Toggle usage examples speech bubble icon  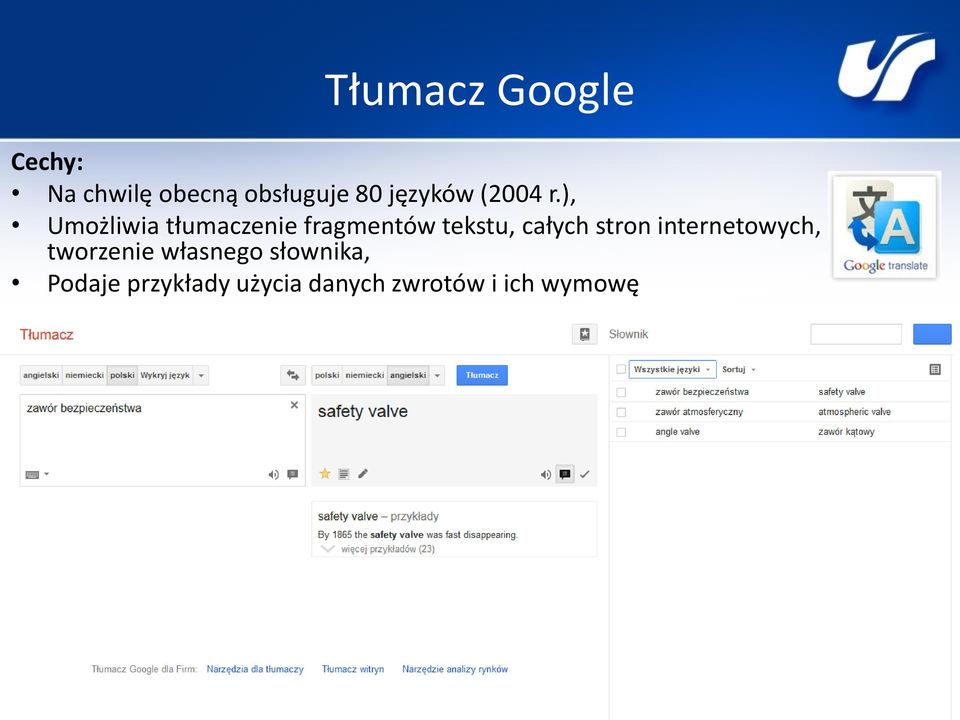564,474
